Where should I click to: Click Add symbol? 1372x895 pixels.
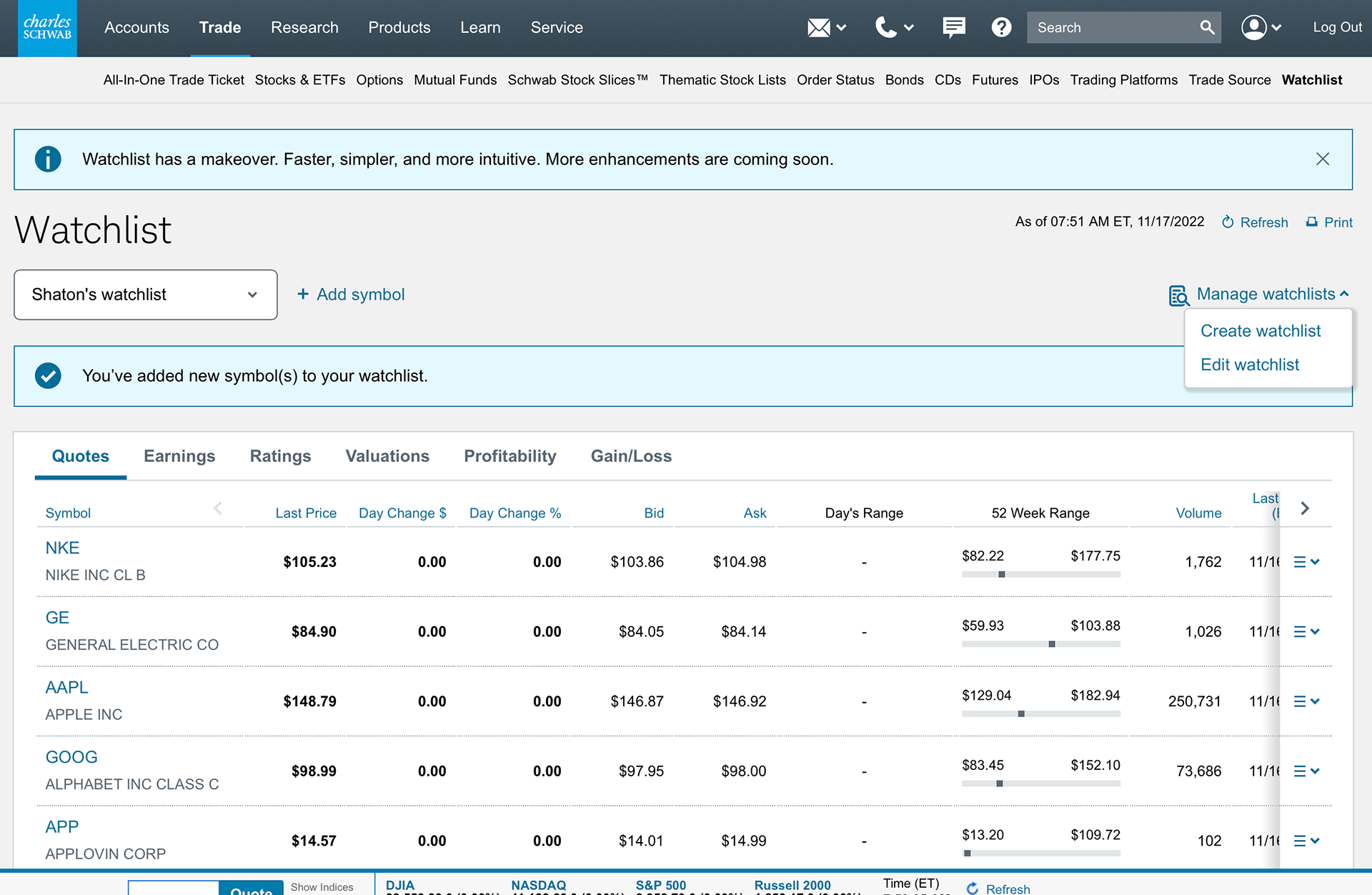tap(351, 295)
